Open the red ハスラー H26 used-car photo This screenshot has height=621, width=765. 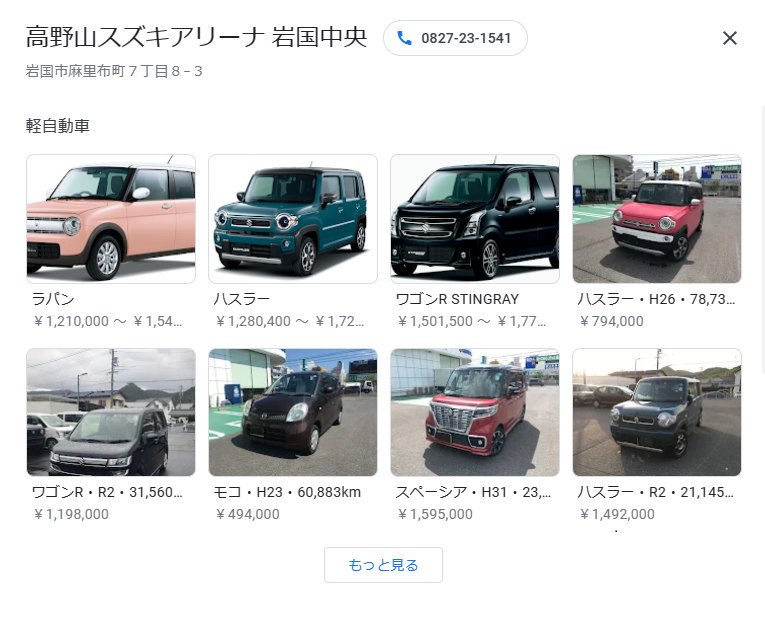coord(657,219)
